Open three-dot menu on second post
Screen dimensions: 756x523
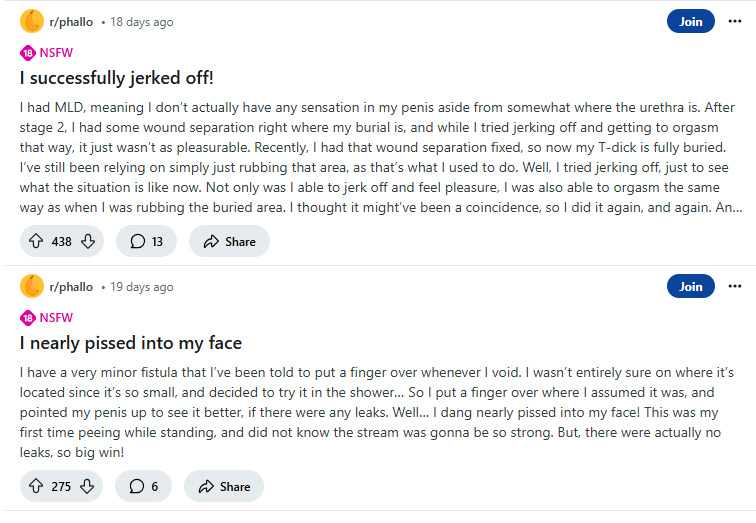point(735,286)
